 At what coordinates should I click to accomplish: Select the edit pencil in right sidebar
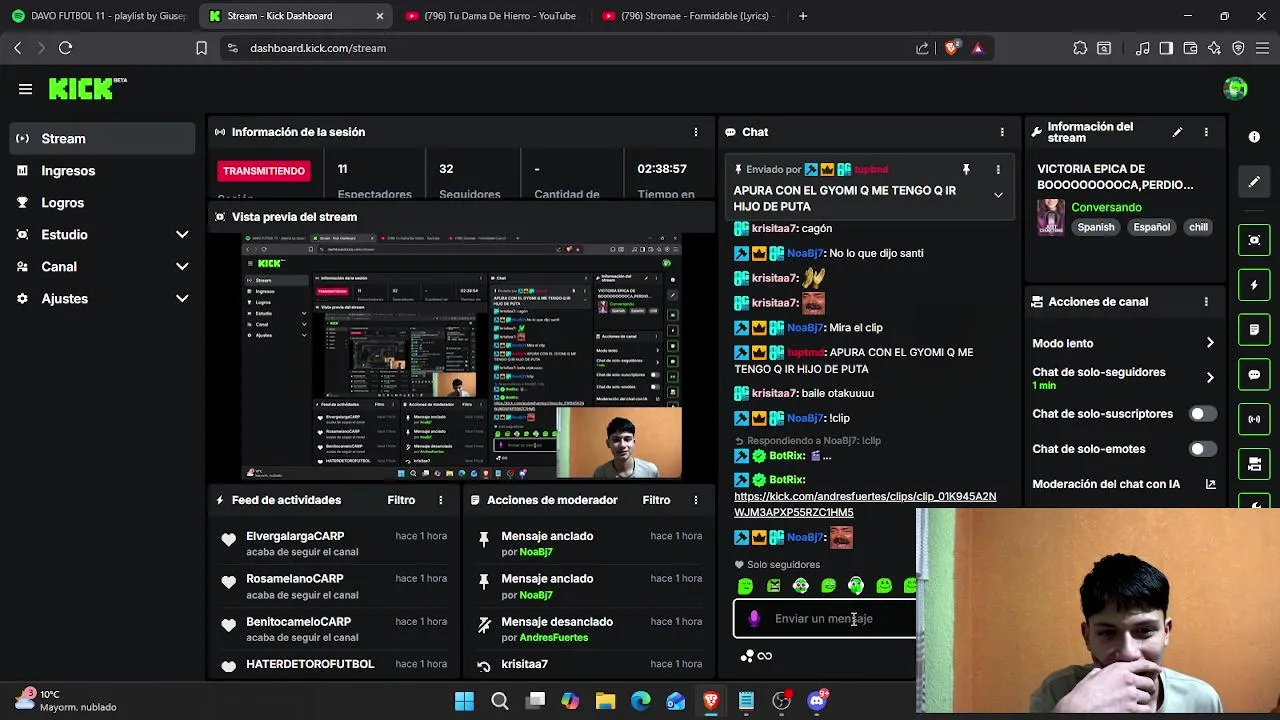point(1254,182)
